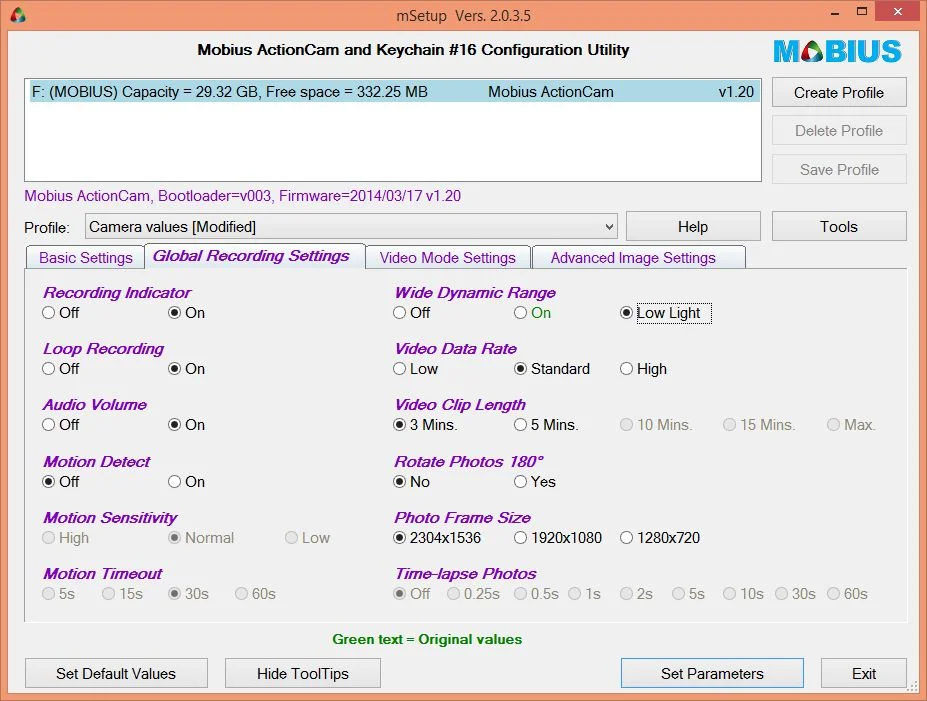Select 2s Time-lapse Photos interval
927x701 pixels.
click(637, 594)
